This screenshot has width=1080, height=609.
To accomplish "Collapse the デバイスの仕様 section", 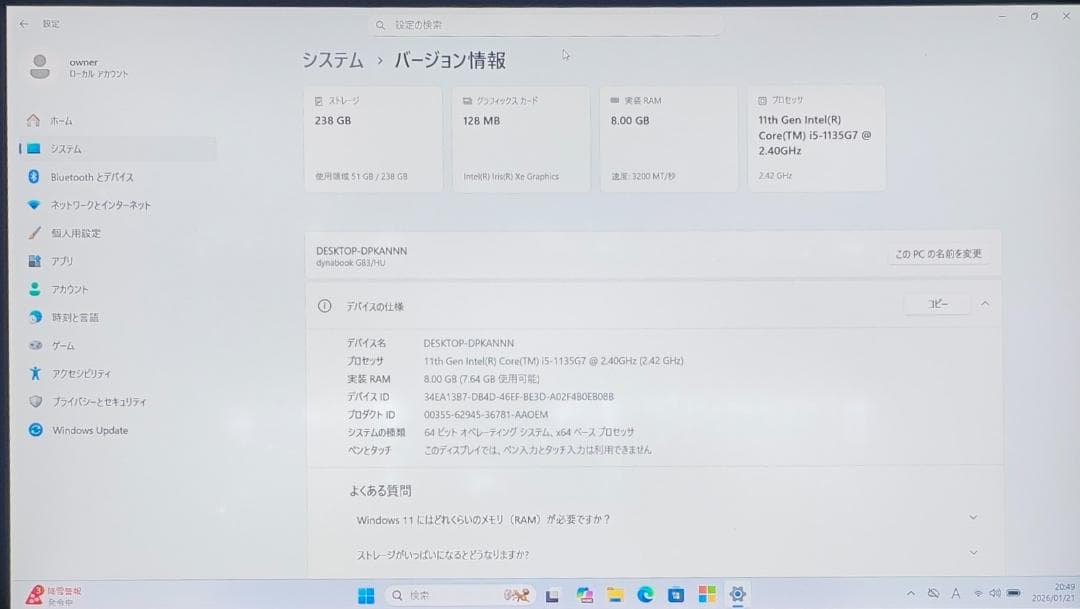I will point(985,303).
